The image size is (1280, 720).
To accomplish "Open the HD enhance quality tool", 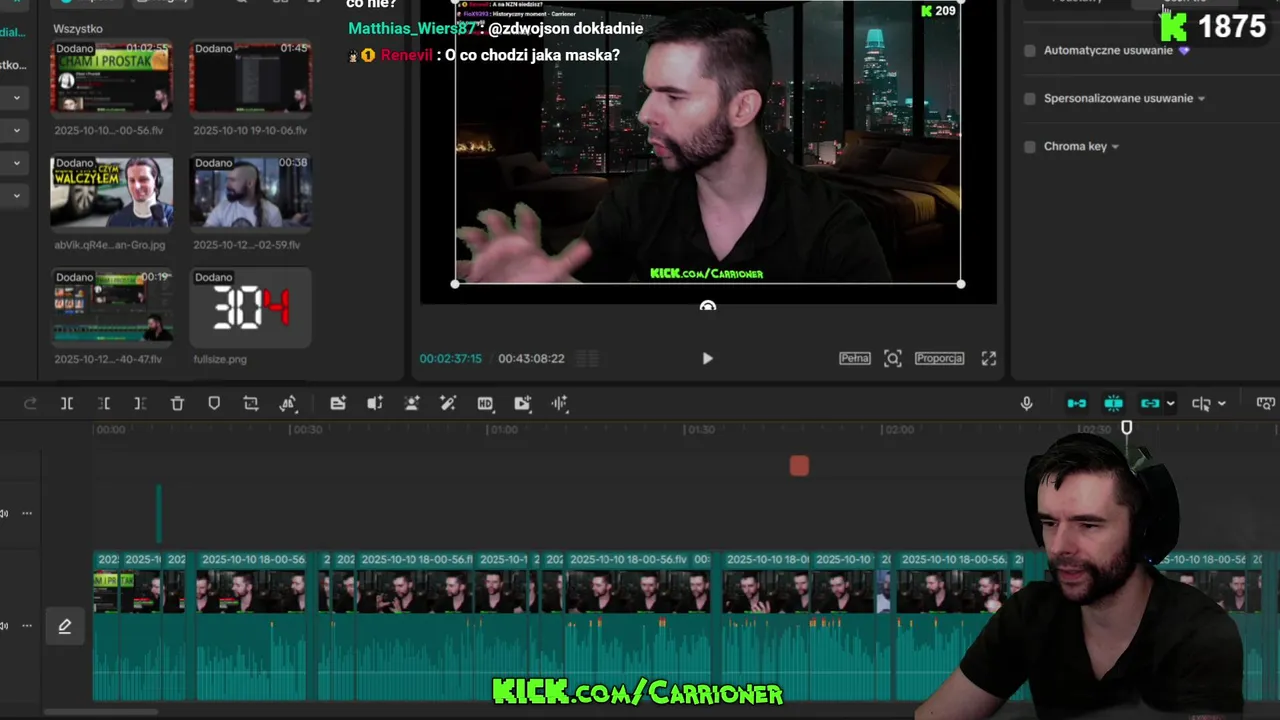I will (485, 403).
